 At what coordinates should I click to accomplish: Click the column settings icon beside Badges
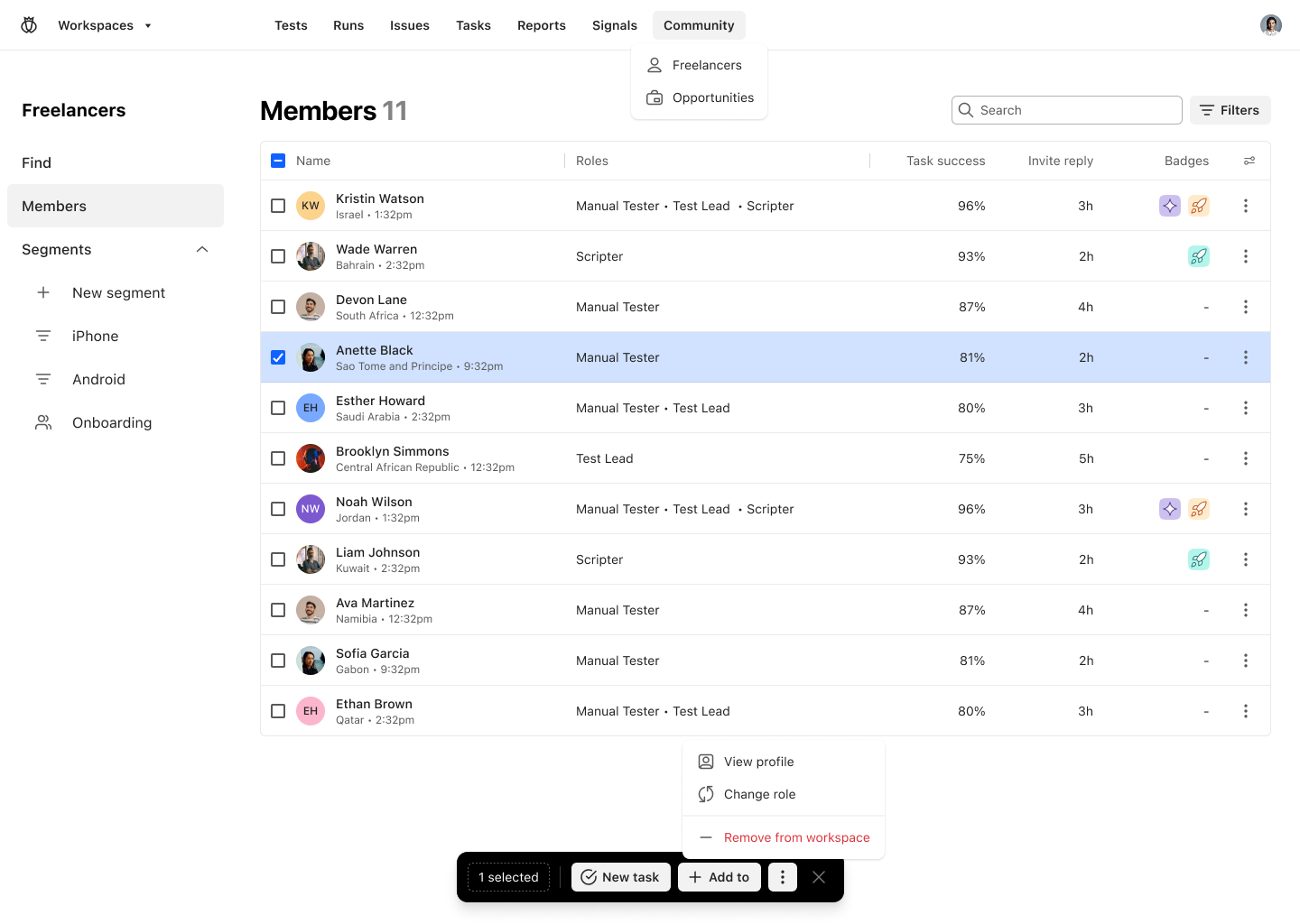(x=1249, y=160)
